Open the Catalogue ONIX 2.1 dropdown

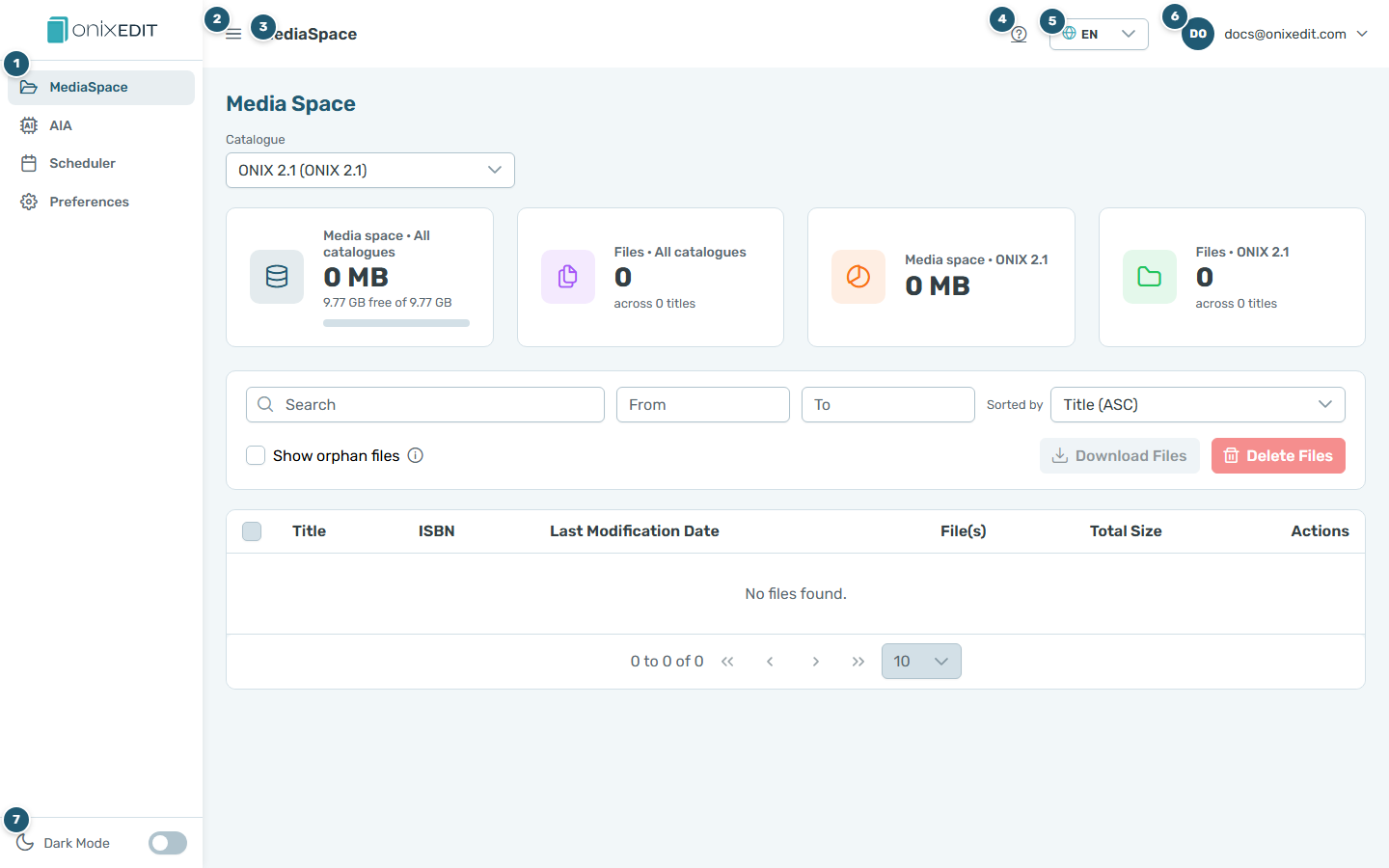pos(370,171)
